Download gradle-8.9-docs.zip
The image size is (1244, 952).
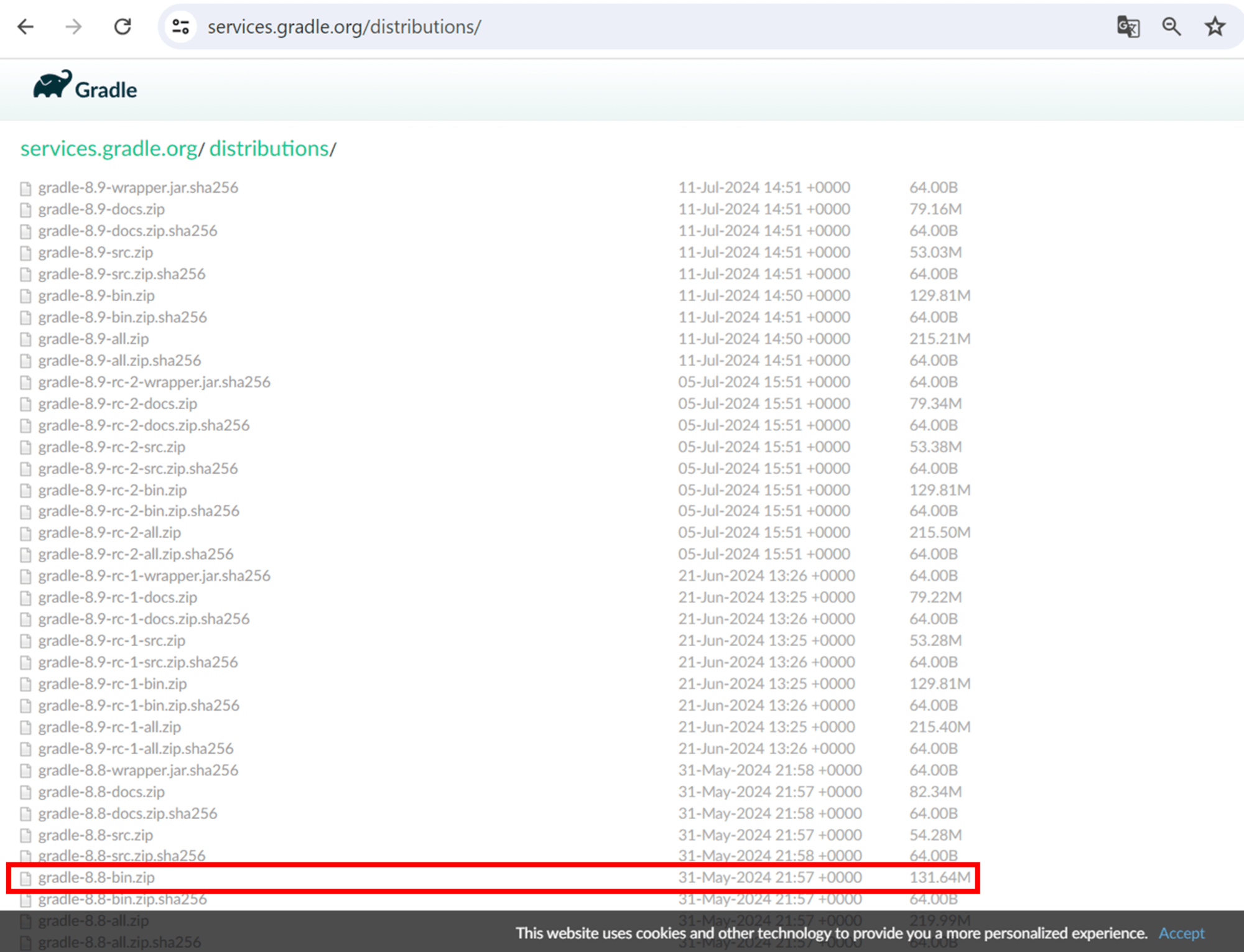[x=101, y=209]
